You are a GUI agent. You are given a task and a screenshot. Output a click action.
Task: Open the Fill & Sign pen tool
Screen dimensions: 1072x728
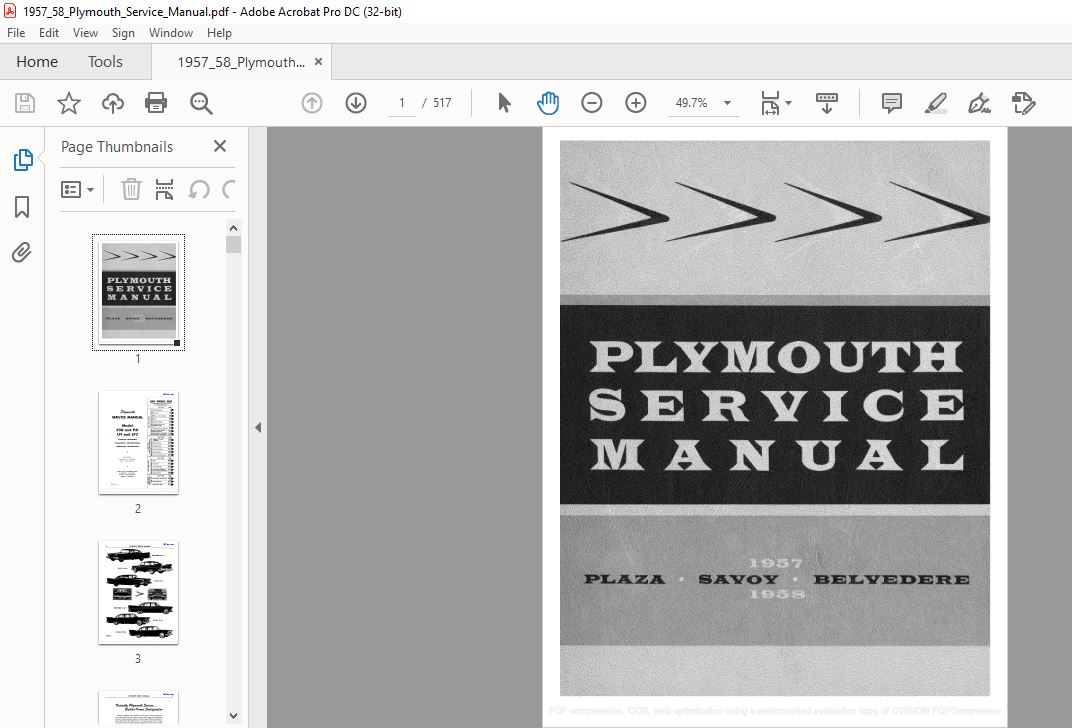(x=979, y=103)
